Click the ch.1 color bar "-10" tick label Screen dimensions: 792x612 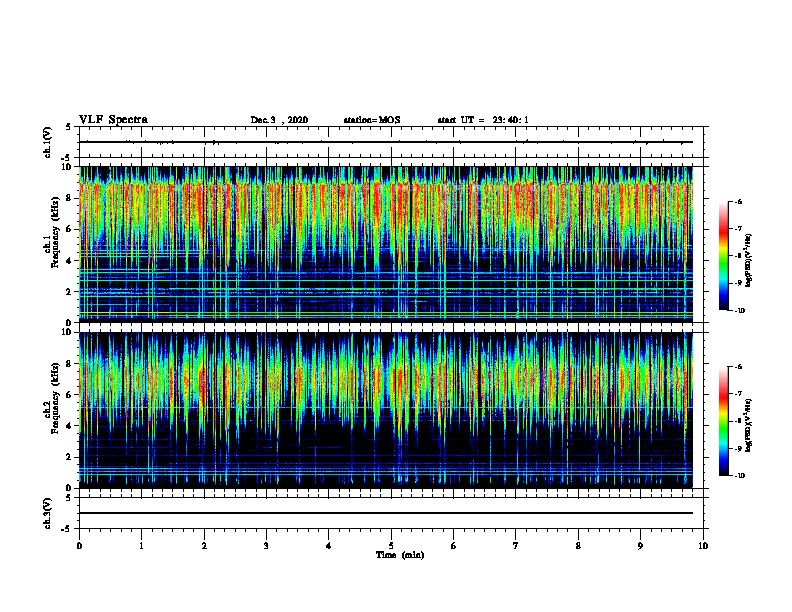pyautogui.click(x=739, y=311)
